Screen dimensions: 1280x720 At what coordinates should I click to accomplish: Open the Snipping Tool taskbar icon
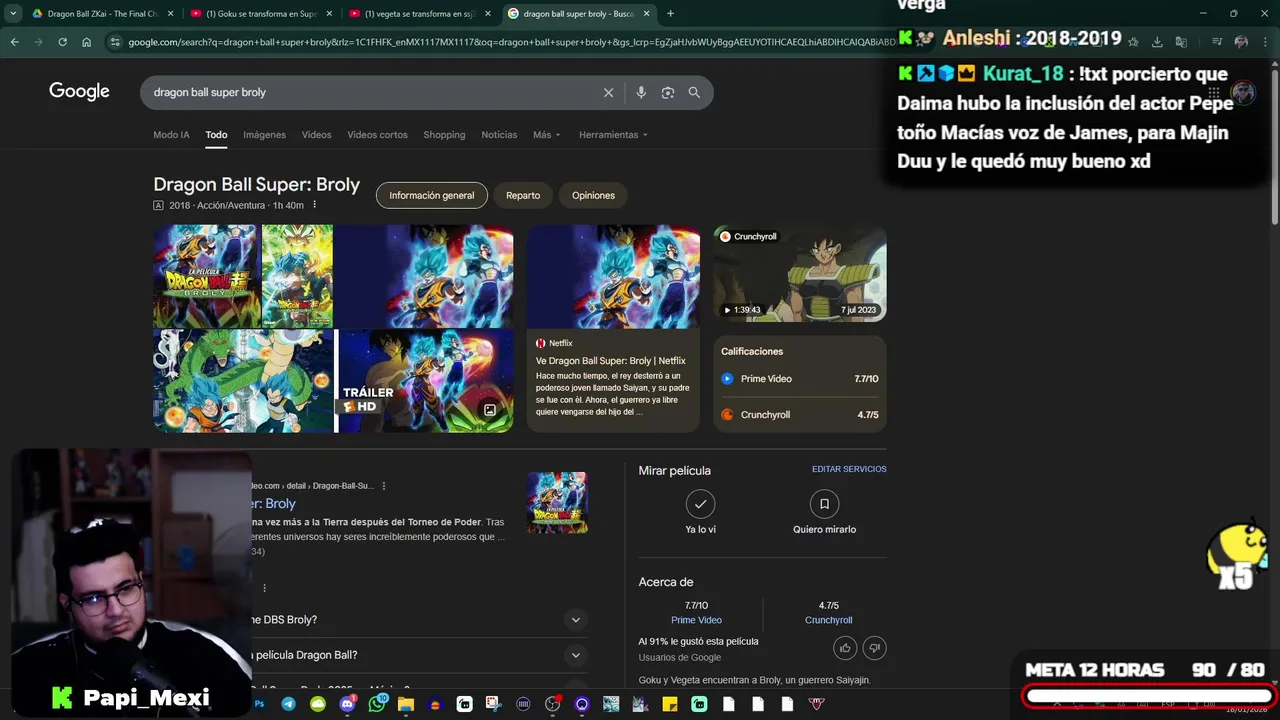[494, 704]
